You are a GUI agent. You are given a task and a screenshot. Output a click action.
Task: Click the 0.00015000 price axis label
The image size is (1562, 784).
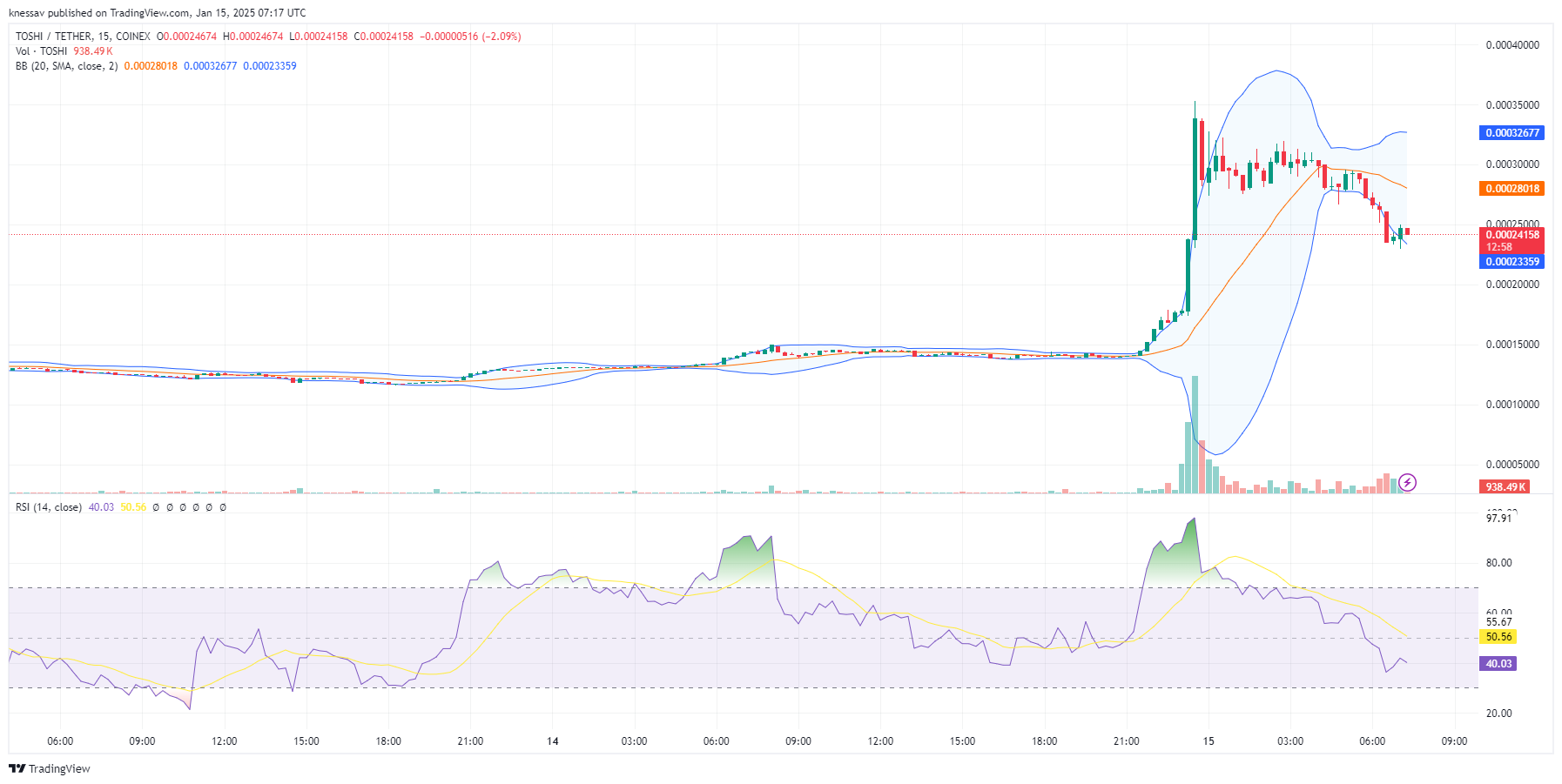click(1512, 345)
